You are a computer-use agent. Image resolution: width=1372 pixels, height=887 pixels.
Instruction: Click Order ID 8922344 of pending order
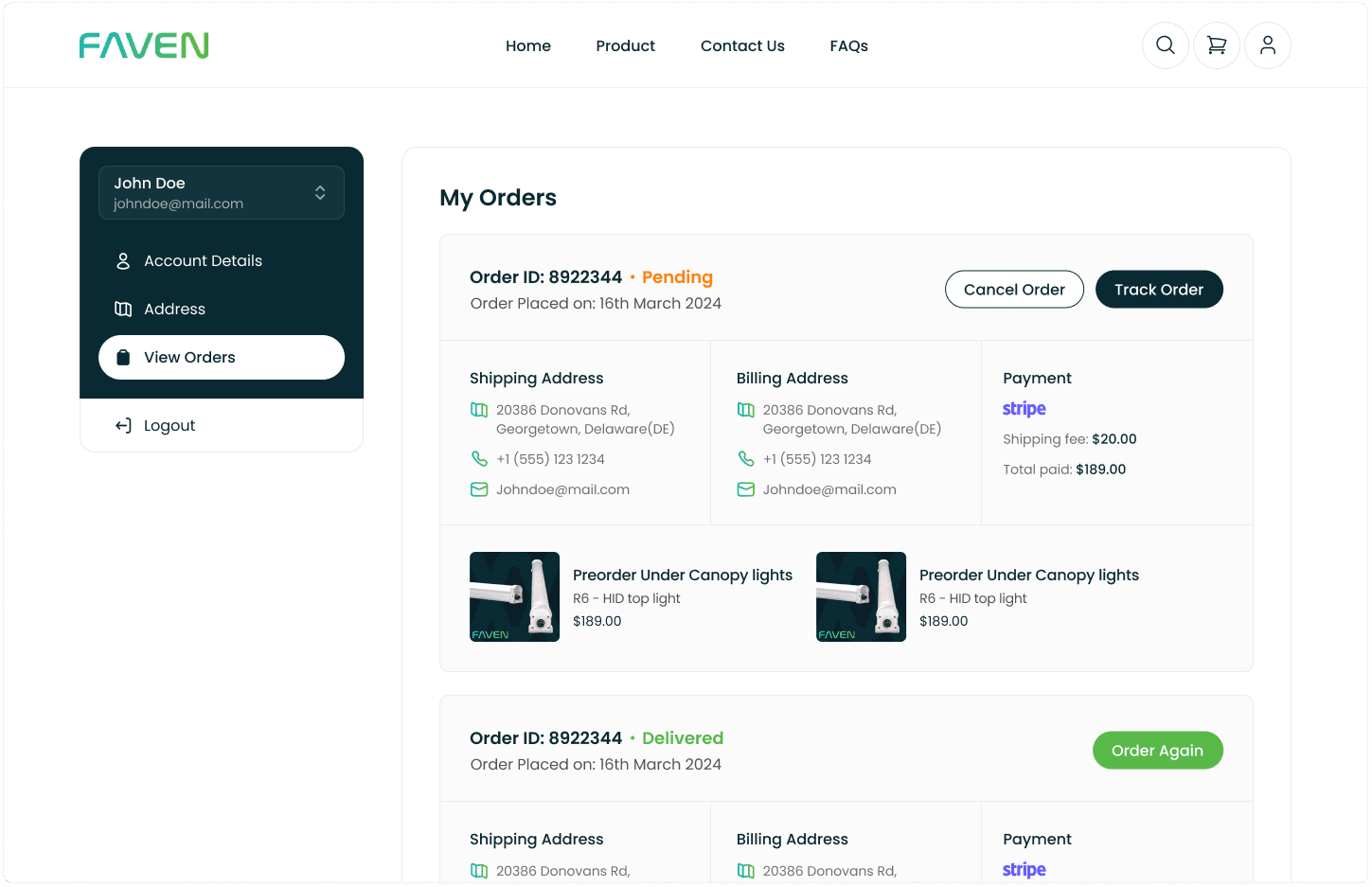545,277
